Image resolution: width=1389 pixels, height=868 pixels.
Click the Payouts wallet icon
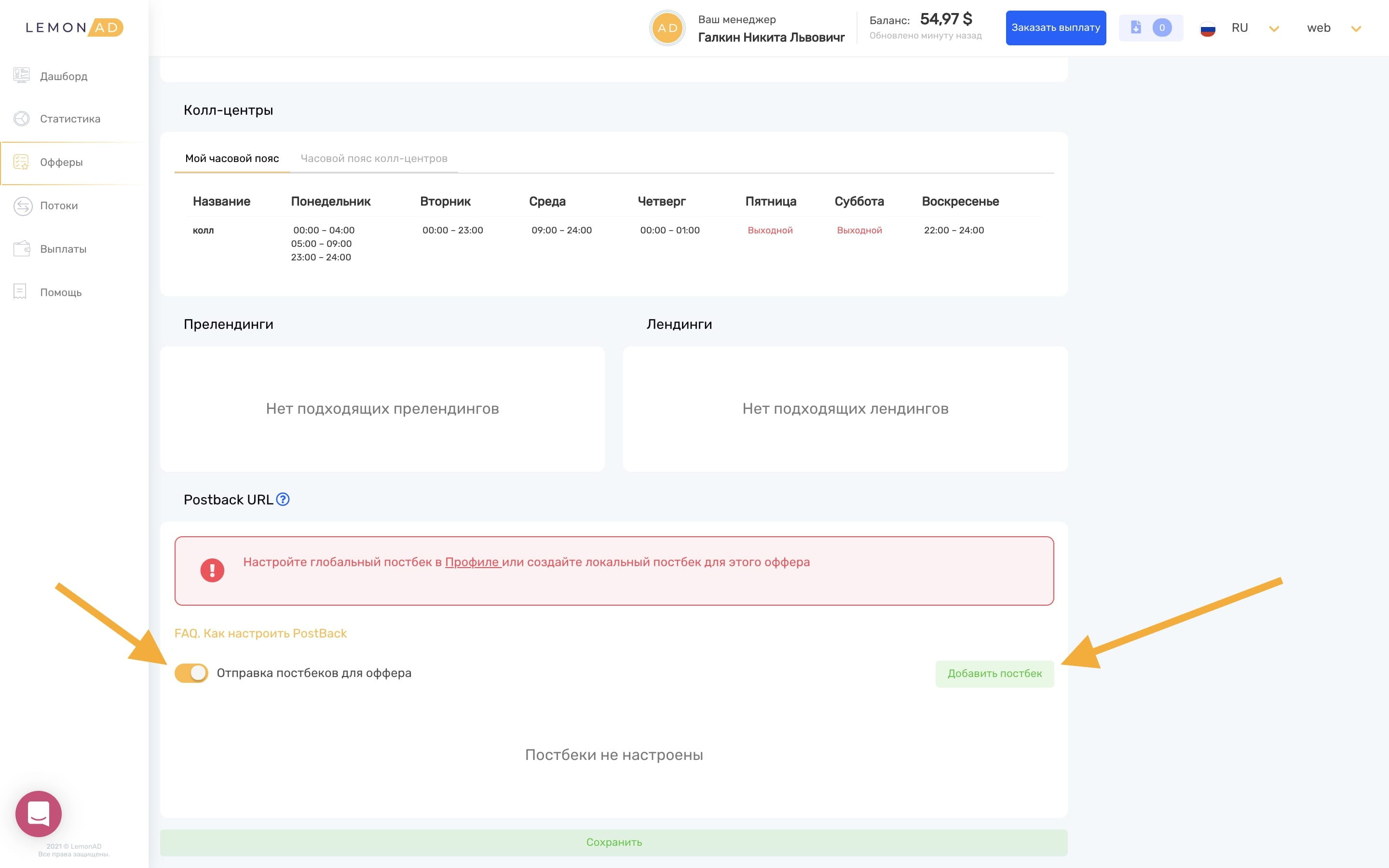(21, 248)
